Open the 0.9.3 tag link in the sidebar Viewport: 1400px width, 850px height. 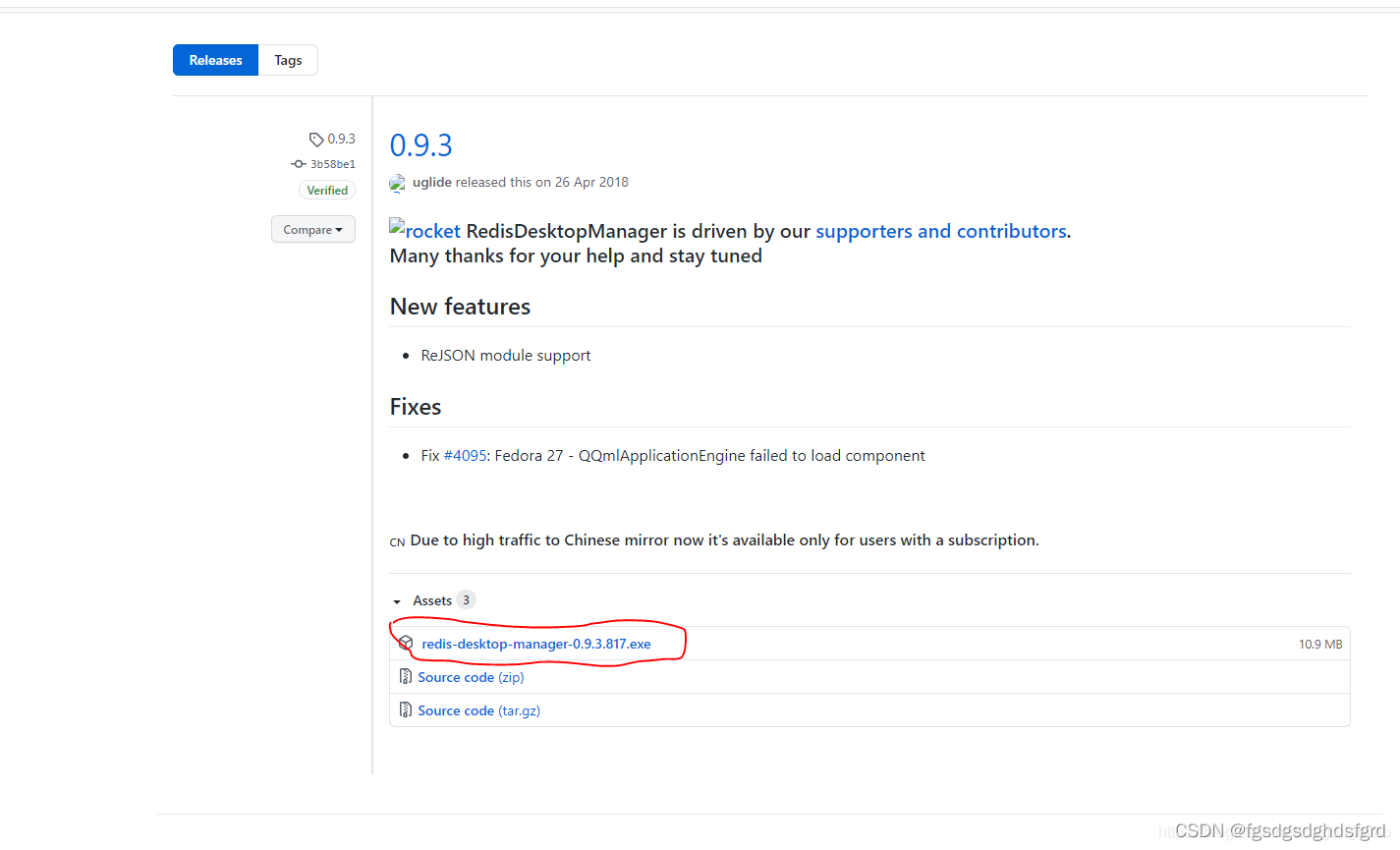click(341, 139)
